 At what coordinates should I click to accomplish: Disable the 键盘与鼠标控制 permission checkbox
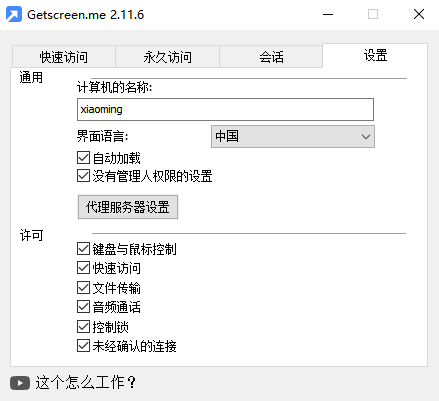pyautogui.click(x=83, y=249)
